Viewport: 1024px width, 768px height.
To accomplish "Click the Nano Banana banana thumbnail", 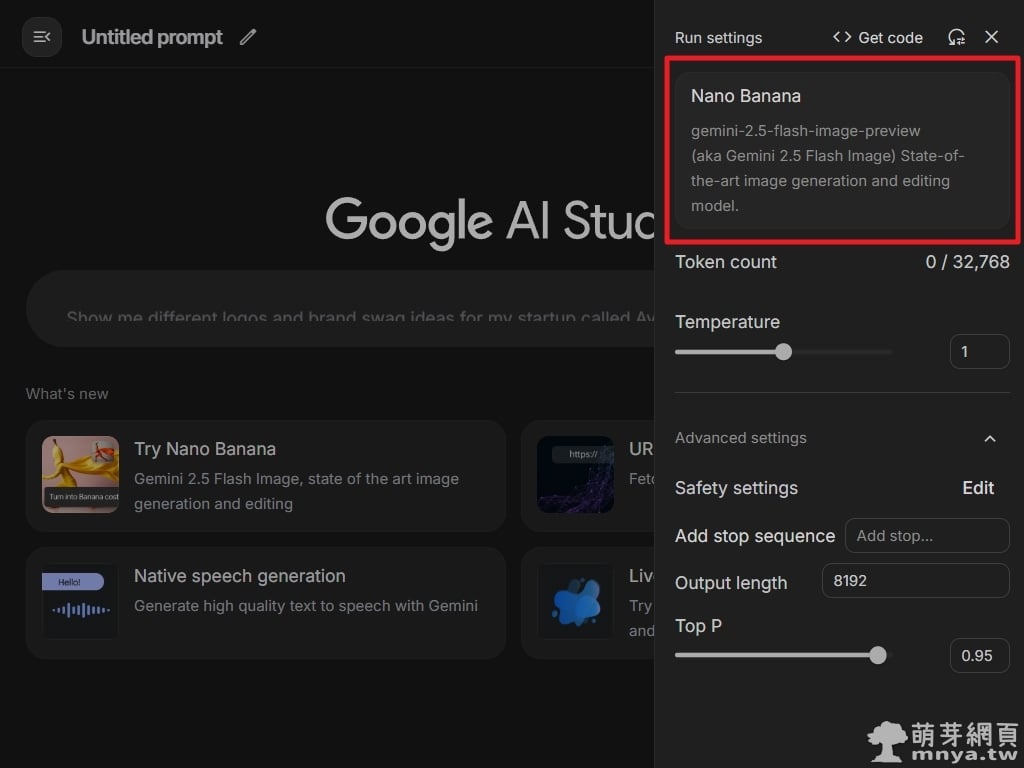I will pyautogui.click(x=80, y=474).
